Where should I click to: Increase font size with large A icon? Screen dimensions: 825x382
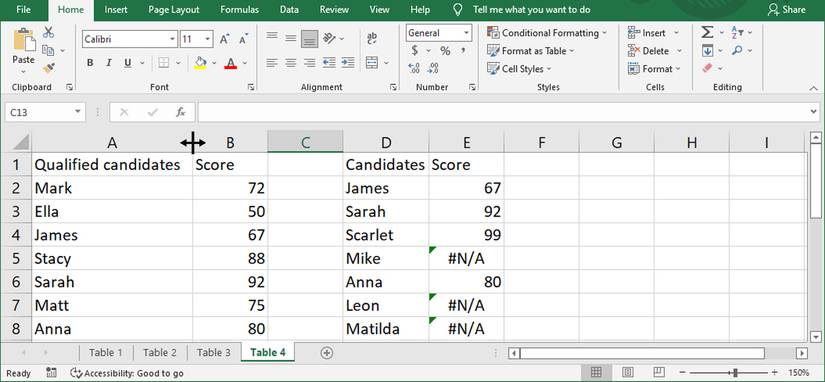tap(224, 39)
